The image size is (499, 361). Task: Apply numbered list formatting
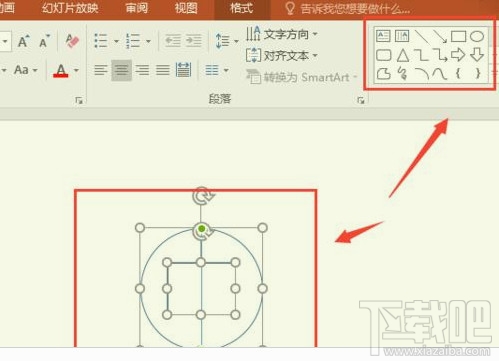click(x=133, y=41)
